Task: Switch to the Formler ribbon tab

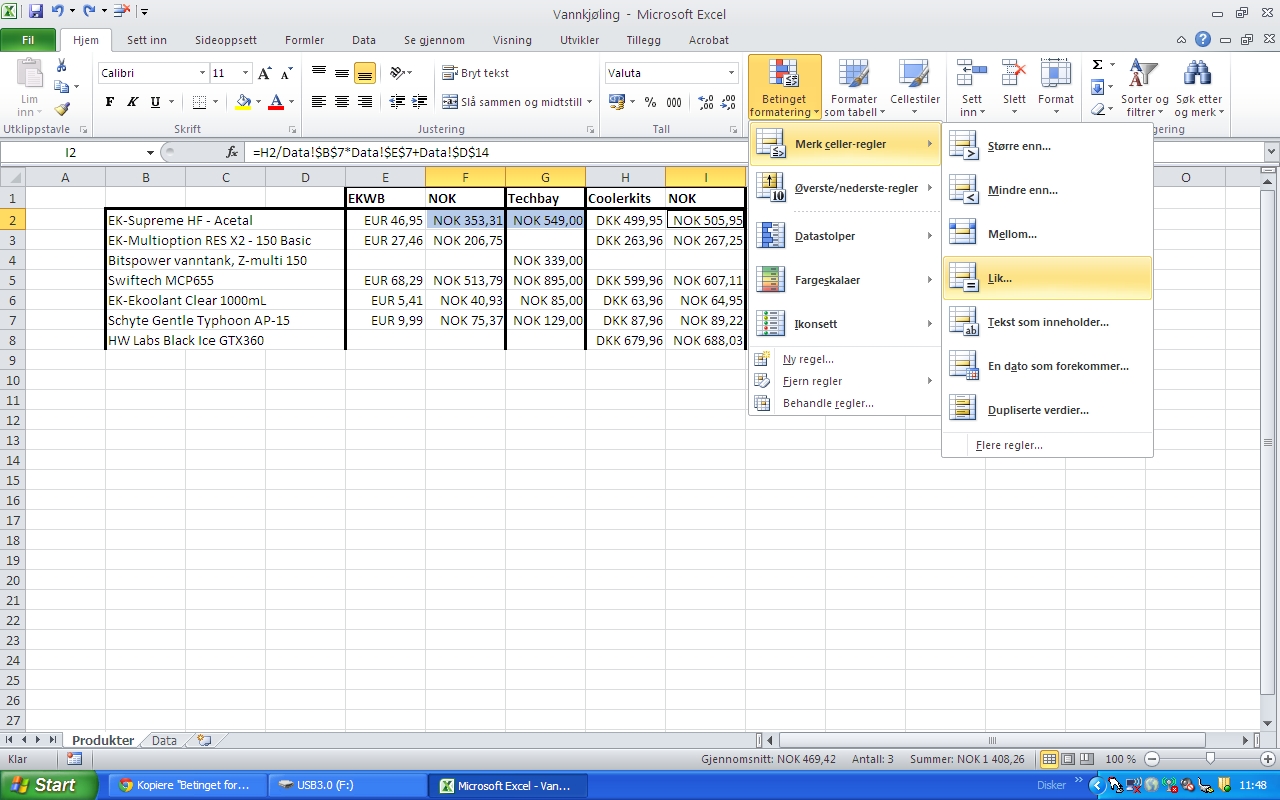Action: tap(304, 40)
